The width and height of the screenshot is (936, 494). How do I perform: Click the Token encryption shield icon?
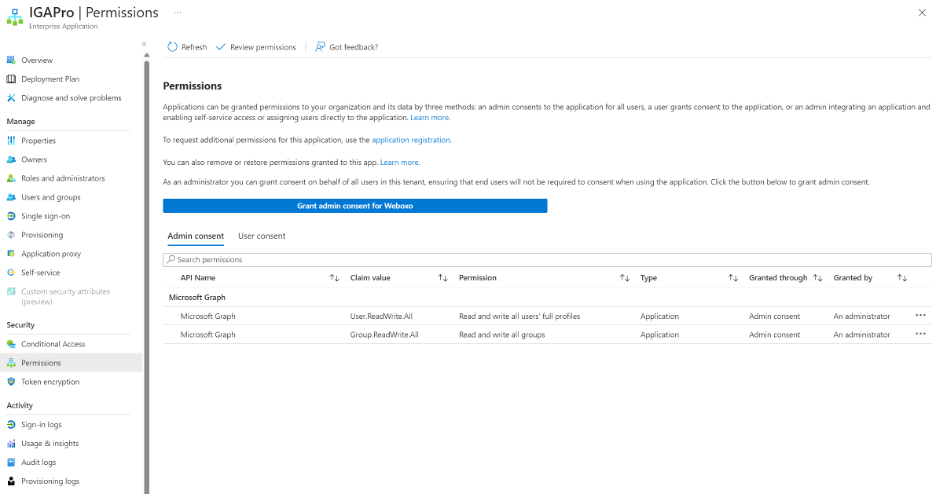(11, 382)
